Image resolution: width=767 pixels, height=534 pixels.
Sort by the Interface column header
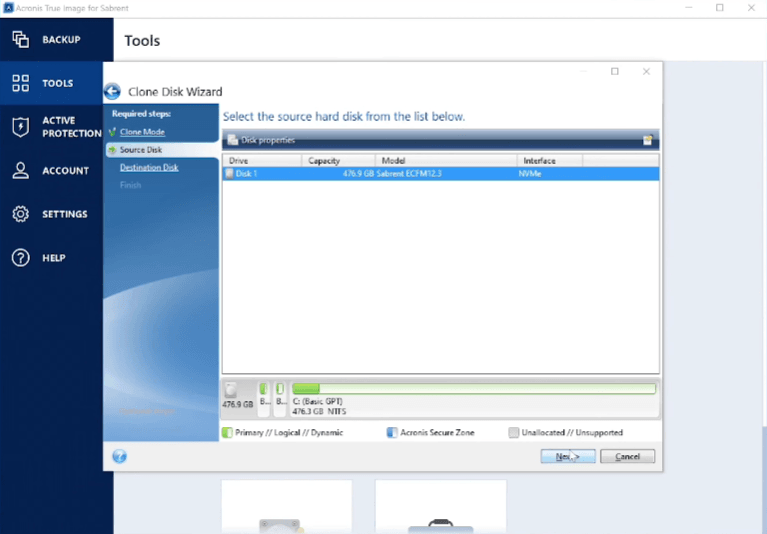pyautogui.click(x=550, y=160)
